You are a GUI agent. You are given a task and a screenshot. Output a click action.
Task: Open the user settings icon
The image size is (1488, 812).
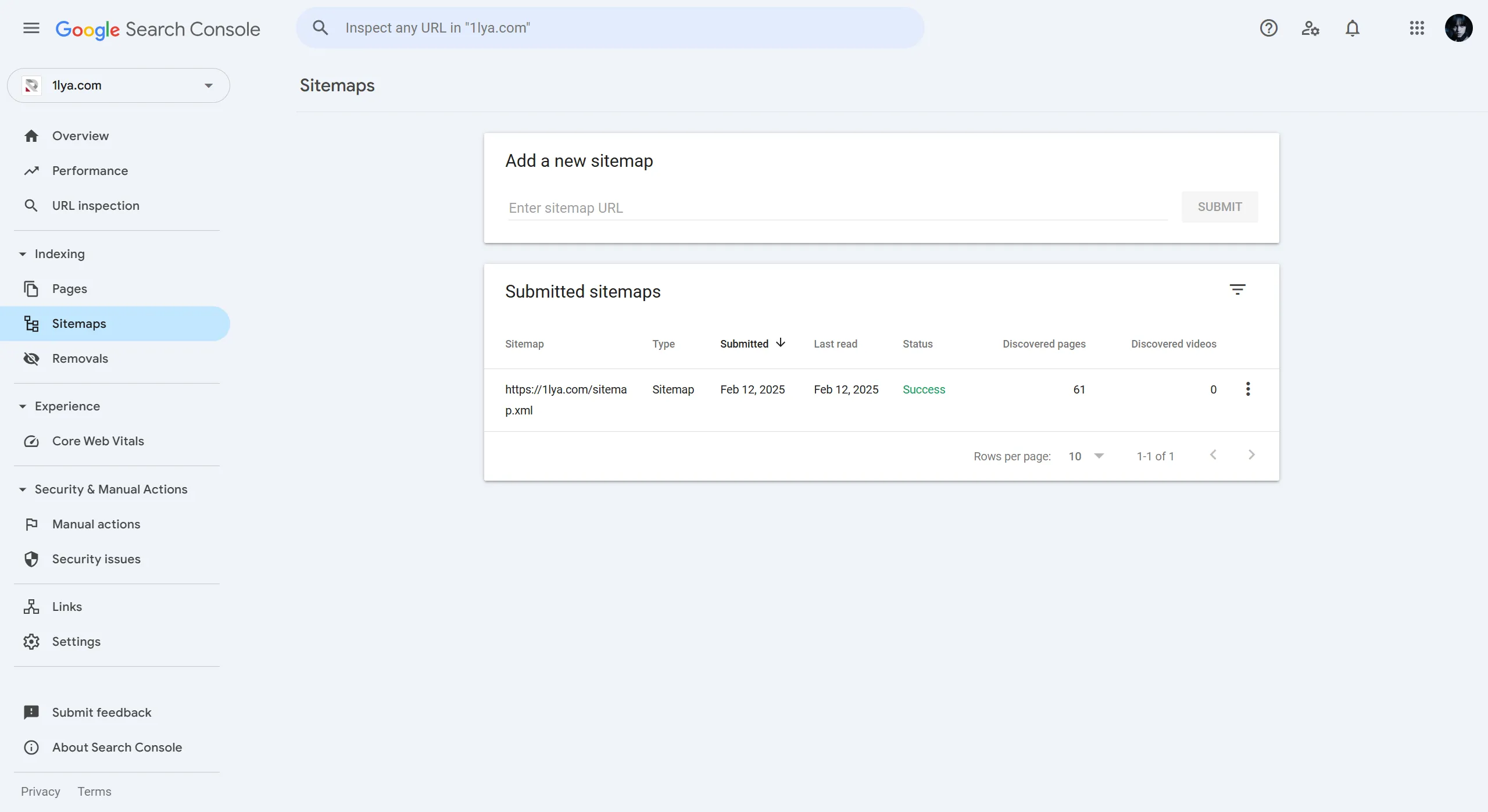(1310, 28)
